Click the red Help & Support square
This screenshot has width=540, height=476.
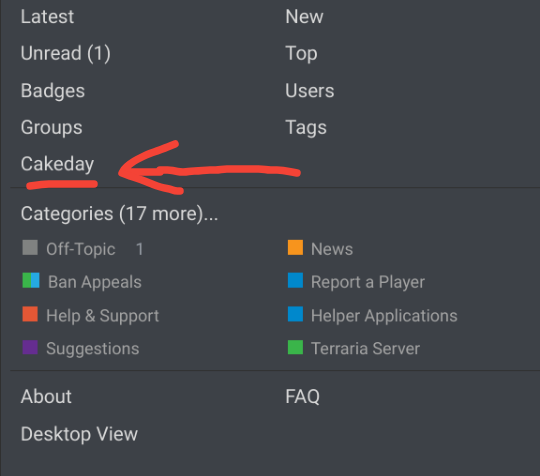click(x=30, y=314)
